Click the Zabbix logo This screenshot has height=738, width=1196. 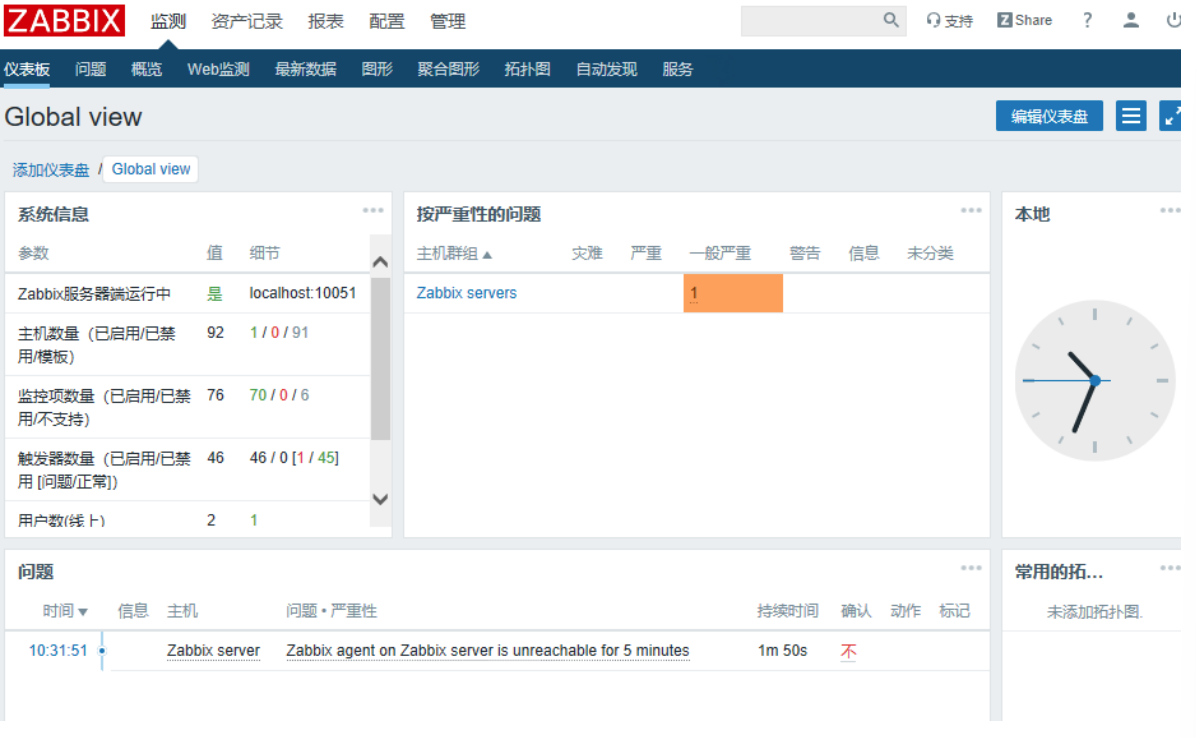point(64,20)
